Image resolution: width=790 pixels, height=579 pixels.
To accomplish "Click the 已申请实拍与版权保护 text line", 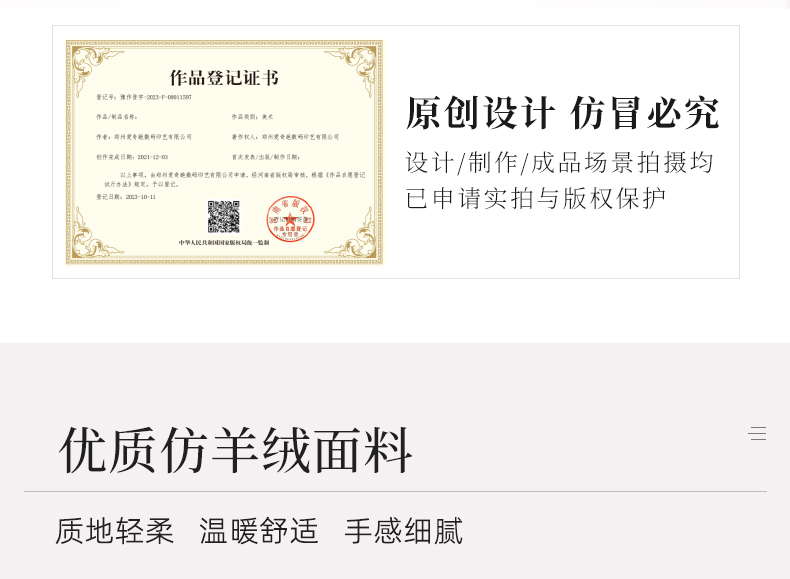I will point(536,198).
